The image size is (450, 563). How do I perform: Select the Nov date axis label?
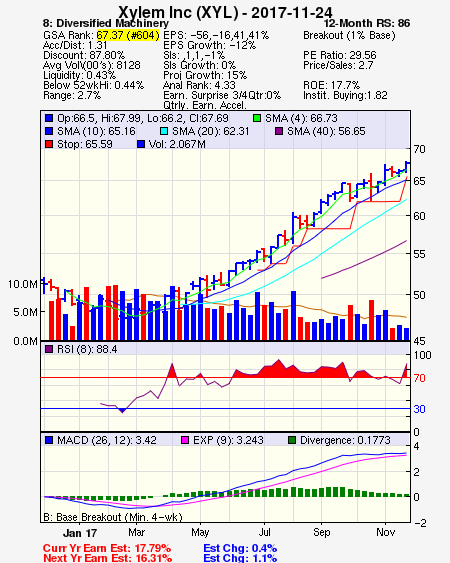click(386, 532)
